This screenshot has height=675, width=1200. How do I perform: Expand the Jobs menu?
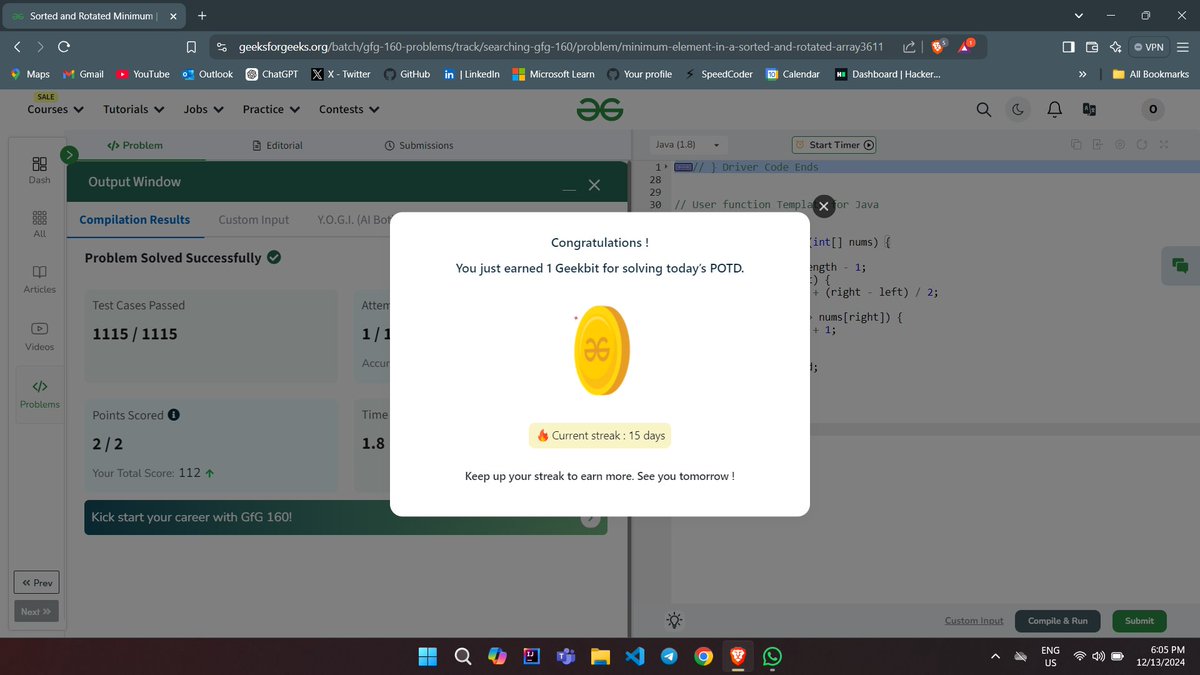click(x=204, y=109)
